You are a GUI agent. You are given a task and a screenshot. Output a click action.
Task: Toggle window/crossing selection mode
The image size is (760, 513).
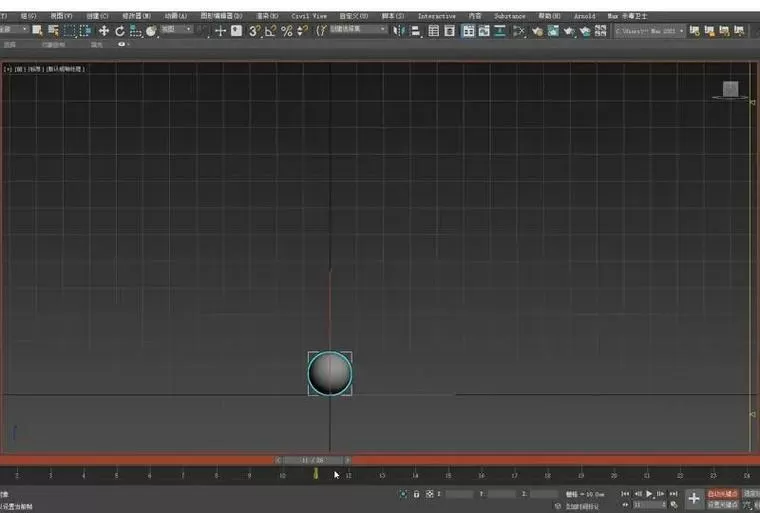85,31
